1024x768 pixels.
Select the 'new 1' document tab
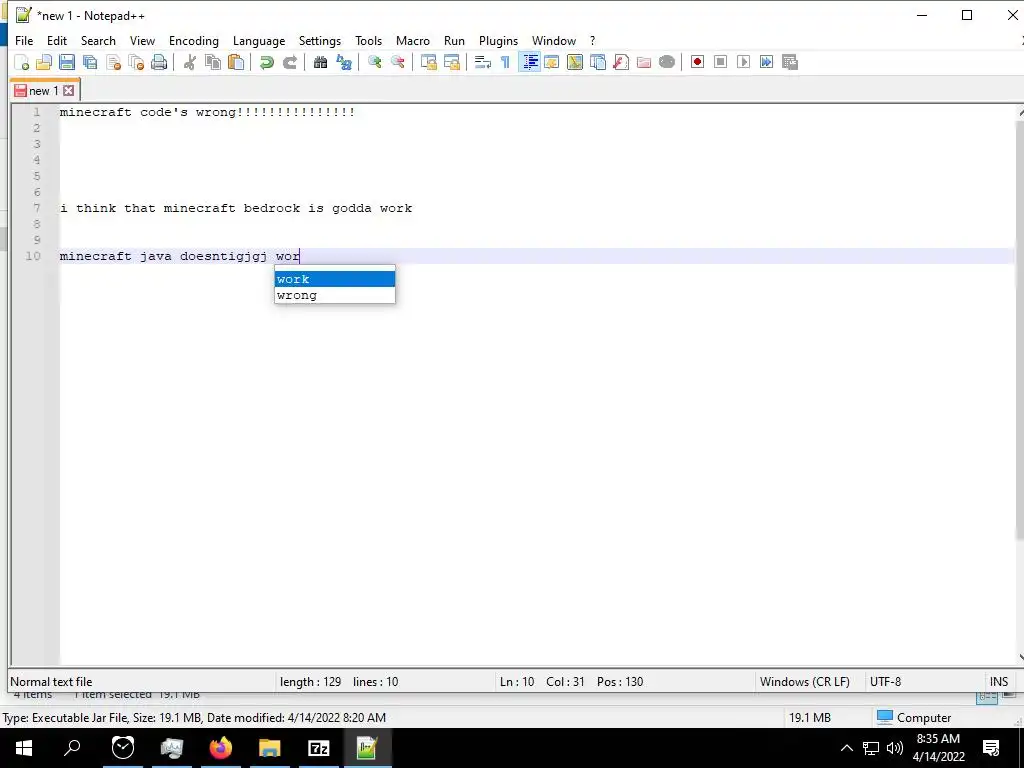tap(44, 91)
